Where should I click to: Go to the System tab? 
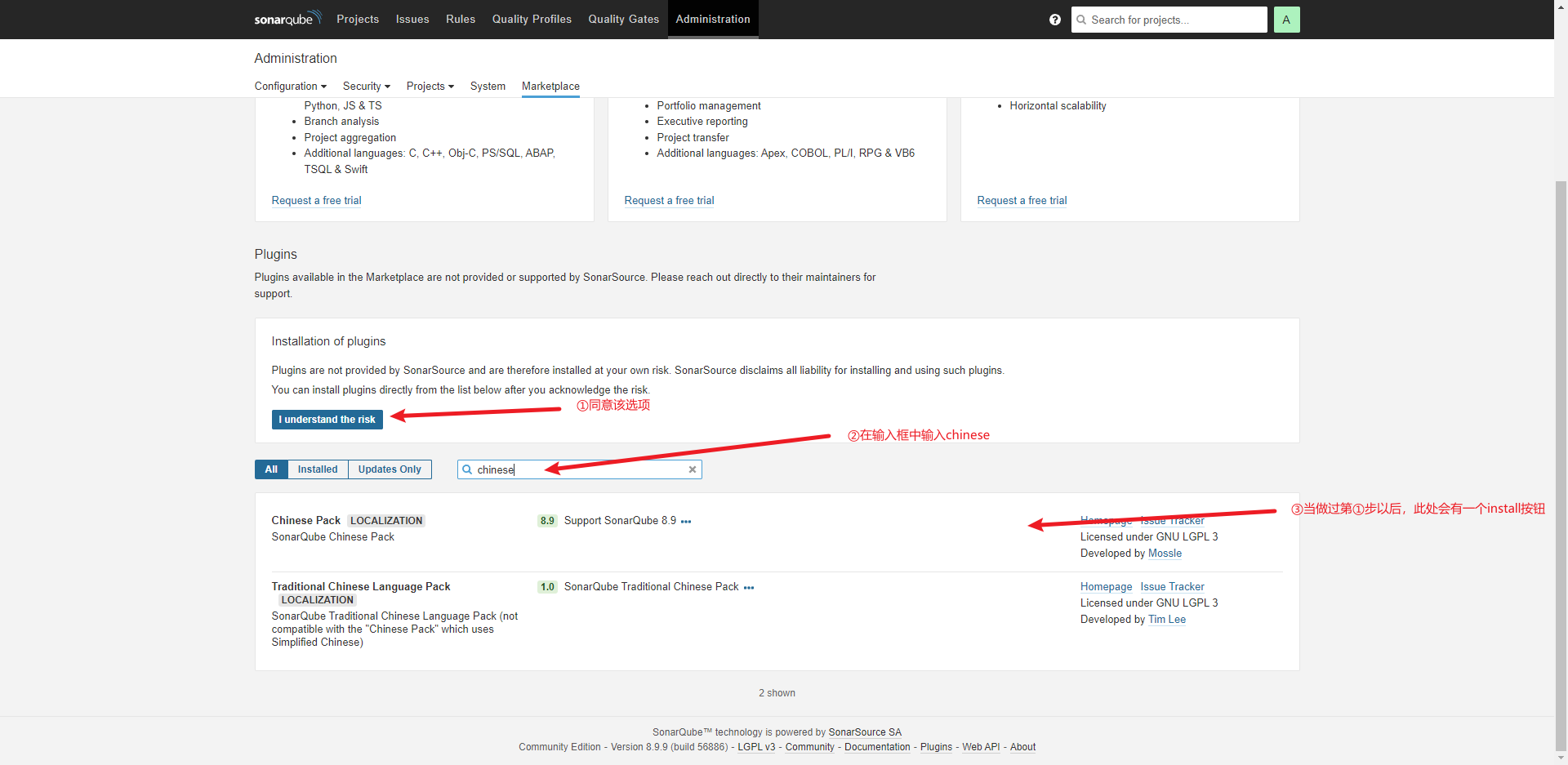coord(488,86)
